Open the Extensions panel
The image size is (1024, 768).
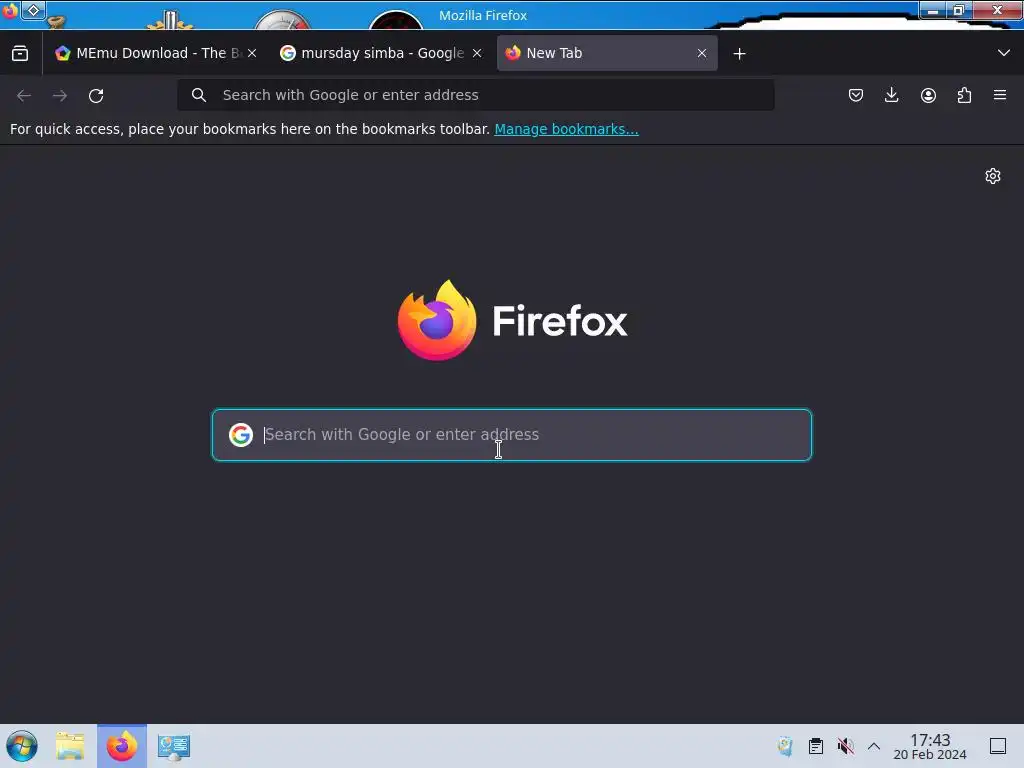[964, 95]
